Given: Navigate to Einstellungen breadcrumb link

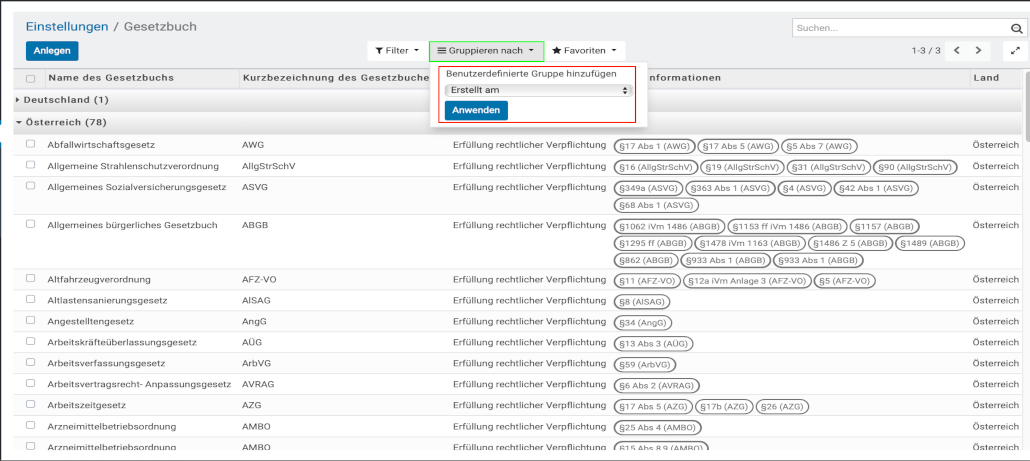Looking at the screenshot, I should point(67,26).
